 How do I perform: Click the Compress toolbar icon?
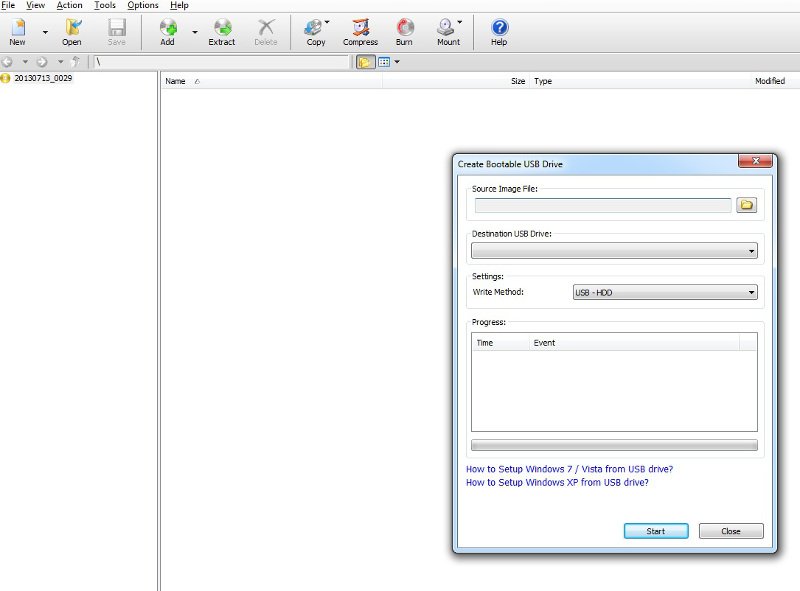360,32
